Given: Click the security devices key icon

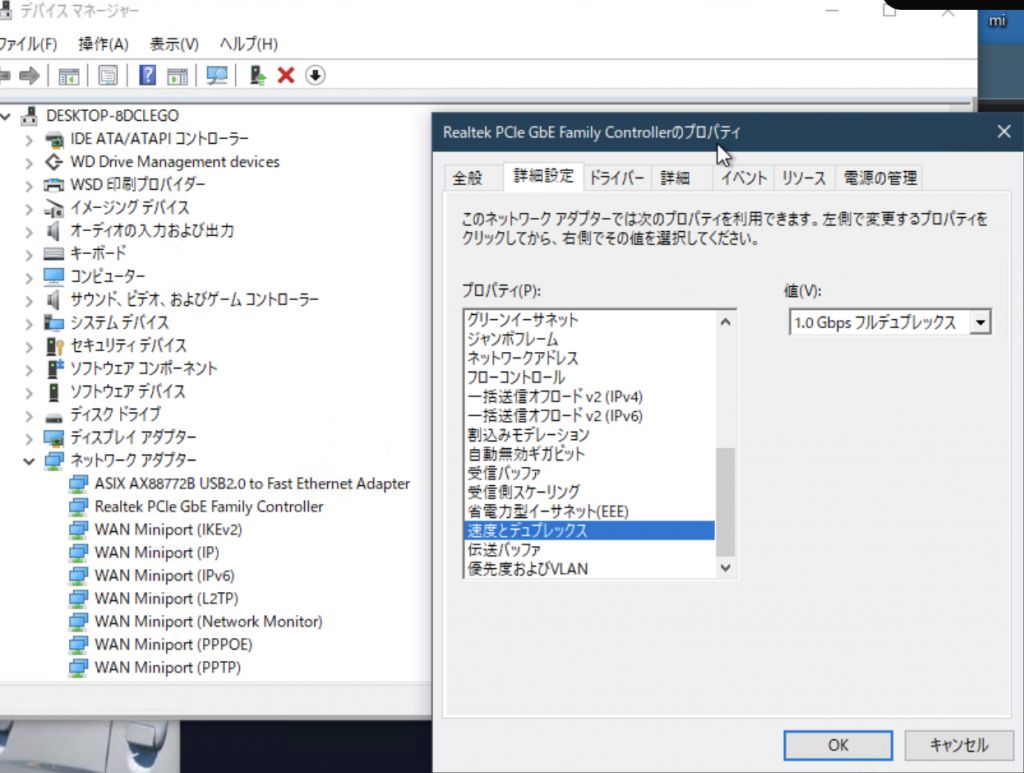Looking at the screenshot, I should click(x=54, y=346).
